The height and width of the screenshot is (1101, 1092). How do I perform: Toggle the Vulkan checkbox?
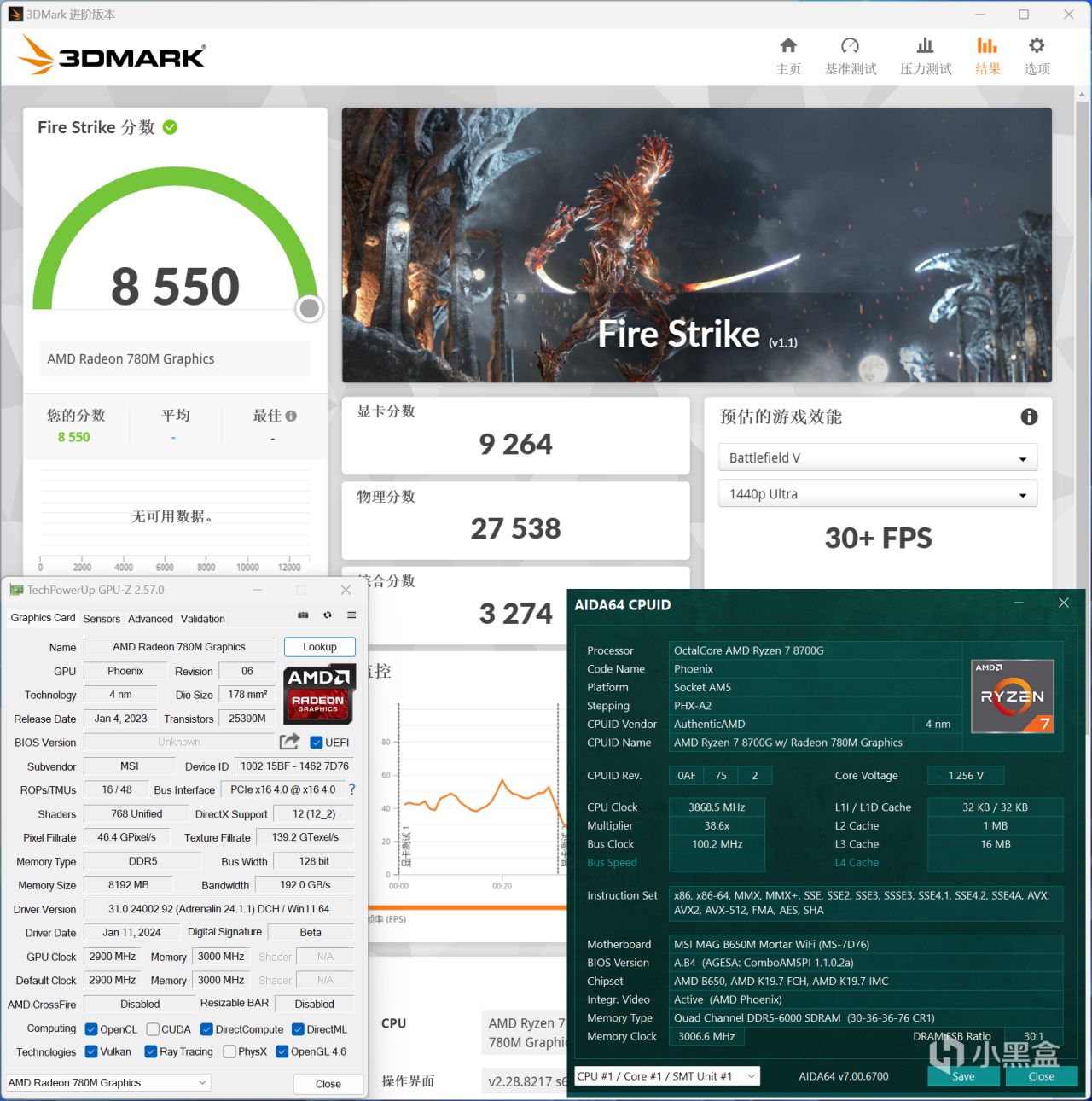92,1051
